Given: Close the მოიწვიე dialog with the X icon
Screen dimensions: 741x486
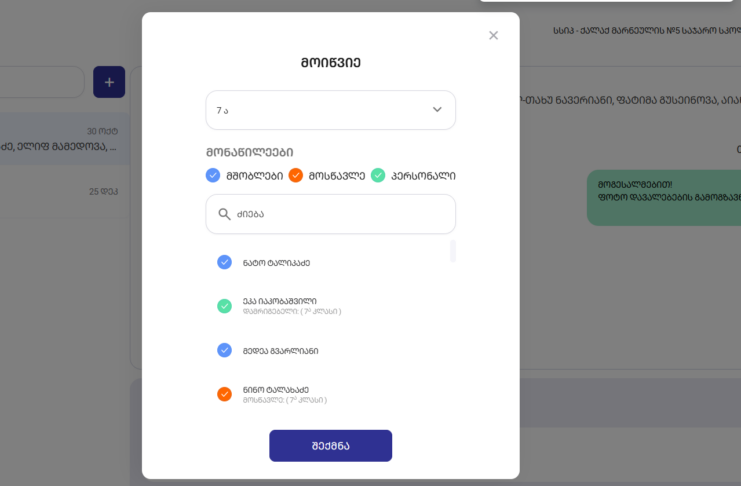Looking at the screenshot, I should coord(493,36).
